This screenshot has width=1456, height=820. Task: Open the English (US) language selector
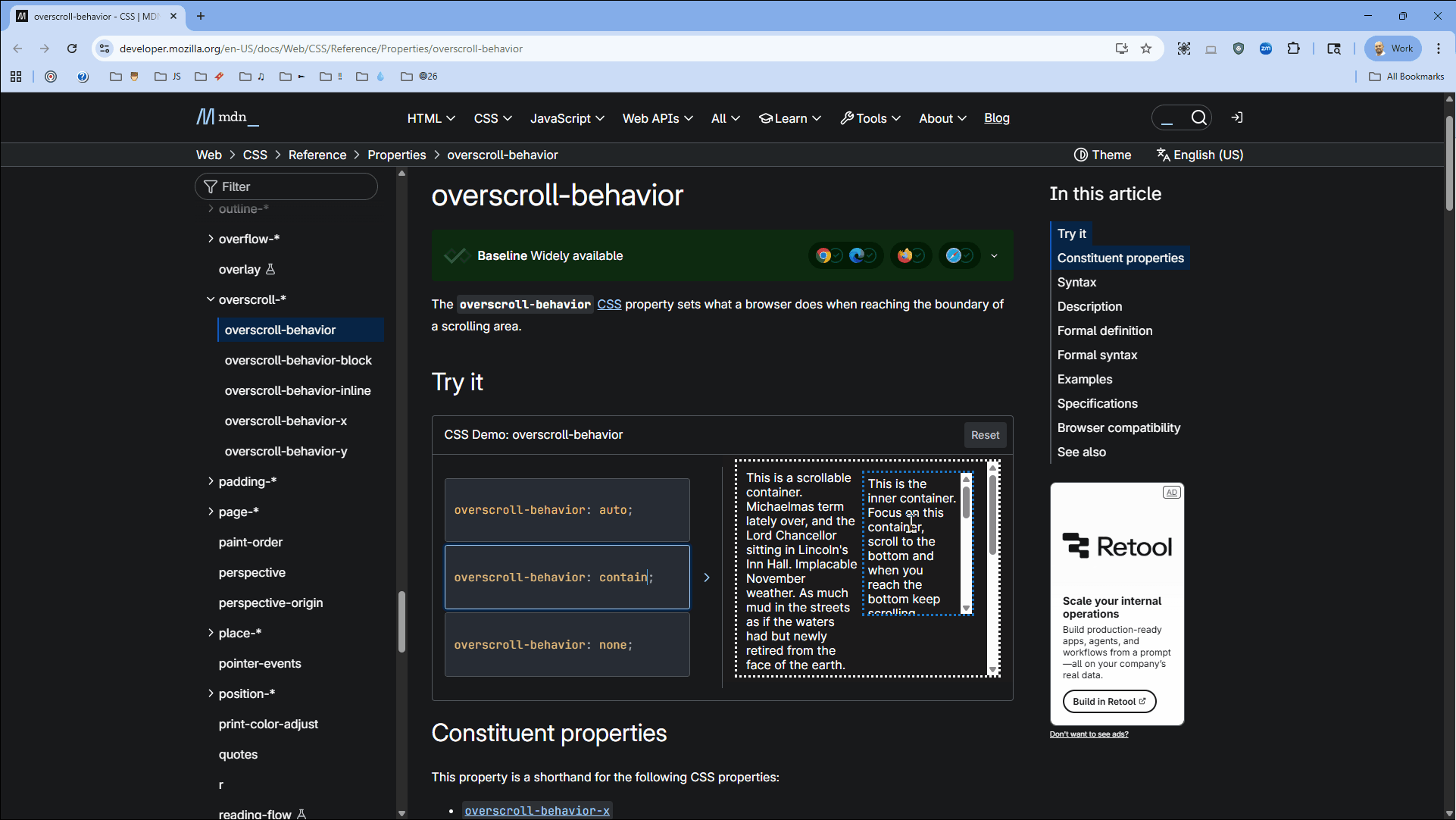click(1200, 155)
